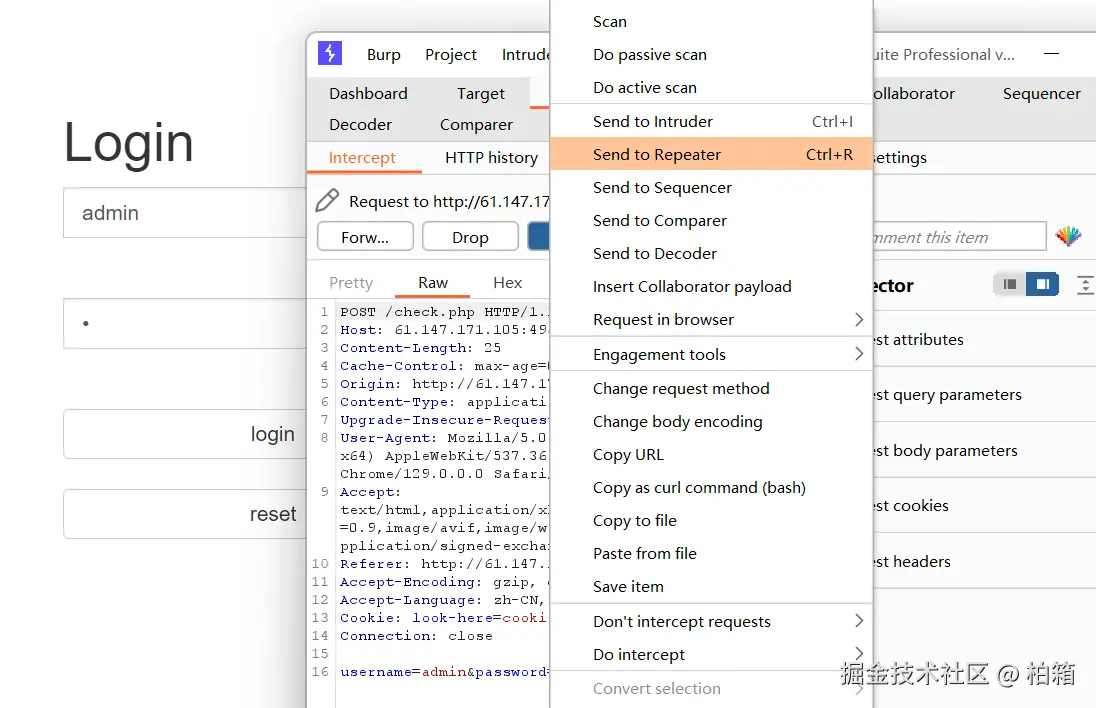
Task: Switch to the Target tab
Action: point(481,94)
